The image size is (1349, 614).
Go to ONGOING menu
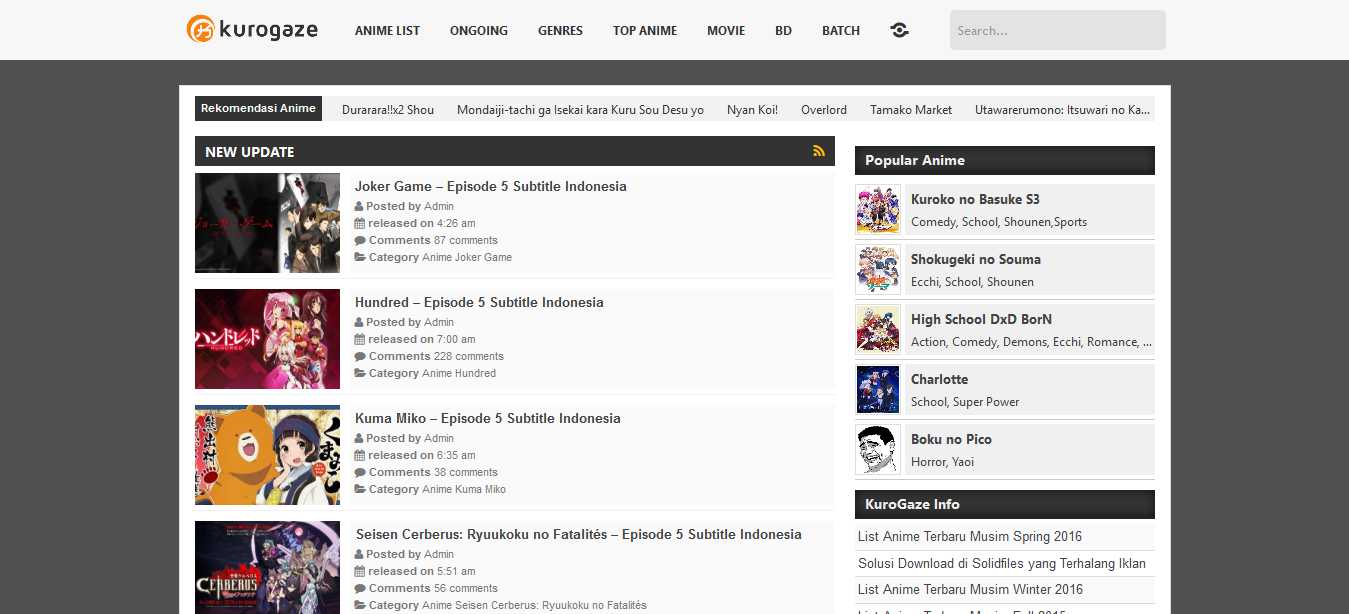(x=479, y=31)
